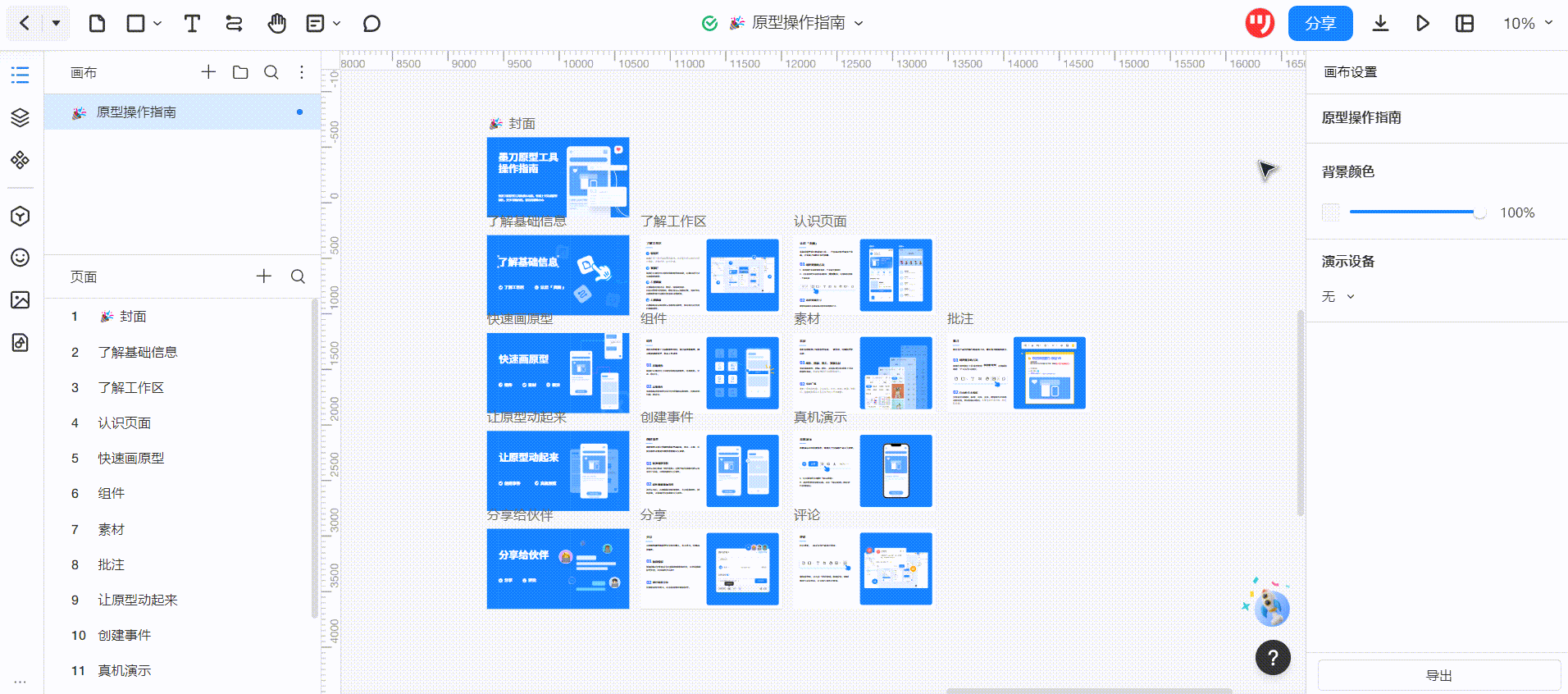Expand the note tool dropdown arrow
This screenshot has height=694, width=1568.
[337, 24]
